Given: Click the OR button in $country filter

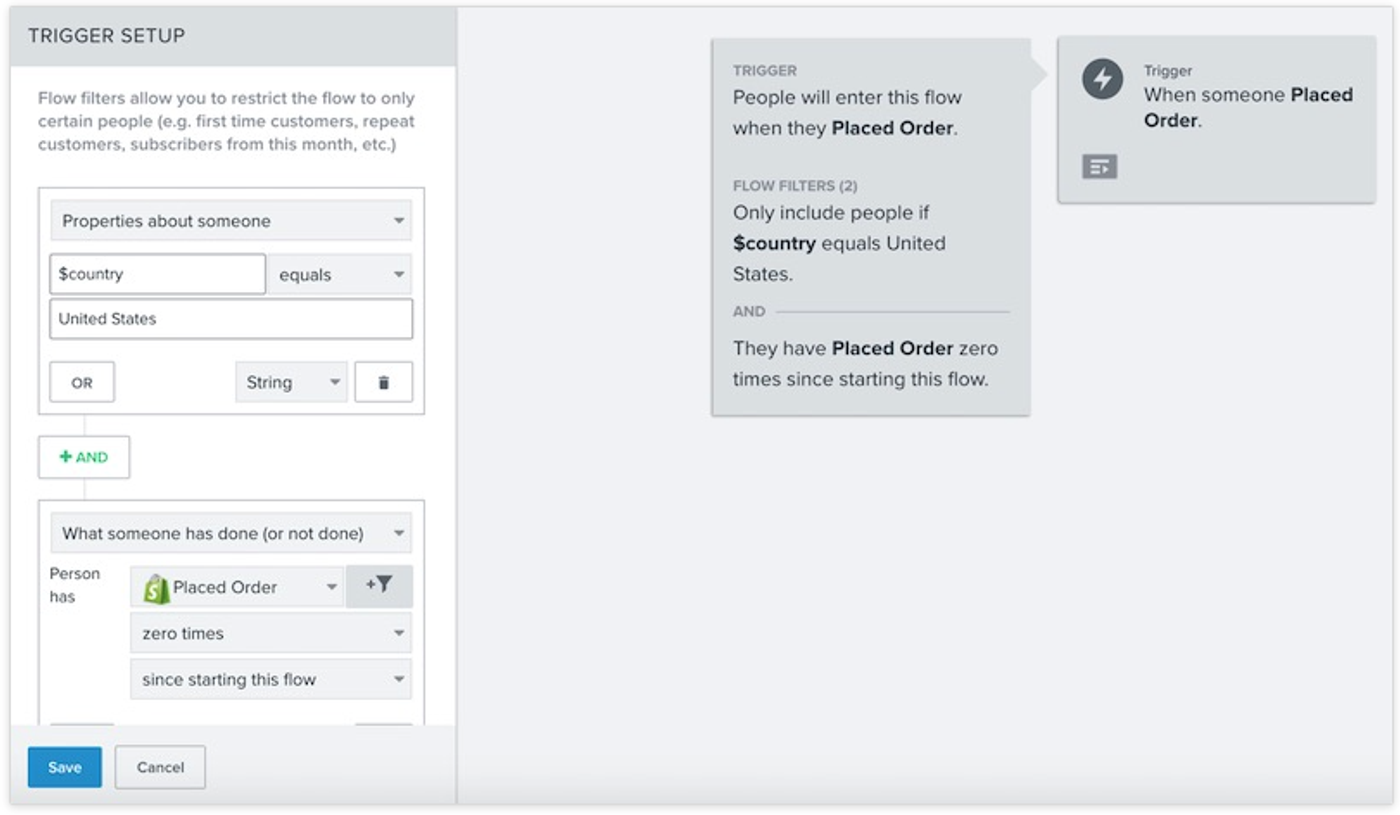Looking at the screenshot, I should [x=82, y=382].
